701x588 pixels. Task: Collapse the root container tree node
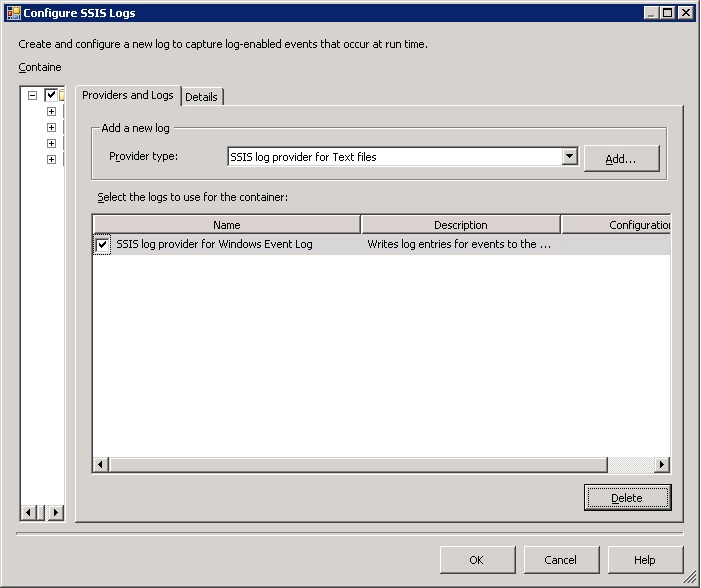(x=32, y=95)
